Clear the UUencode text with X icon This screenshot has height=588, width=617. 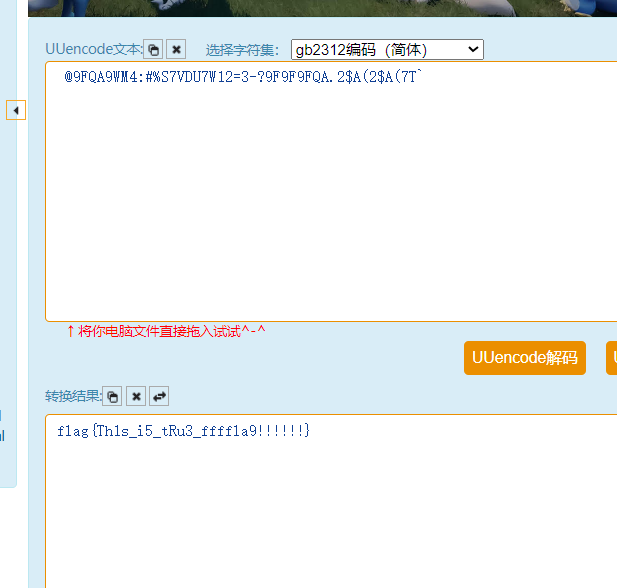(176, 50)
